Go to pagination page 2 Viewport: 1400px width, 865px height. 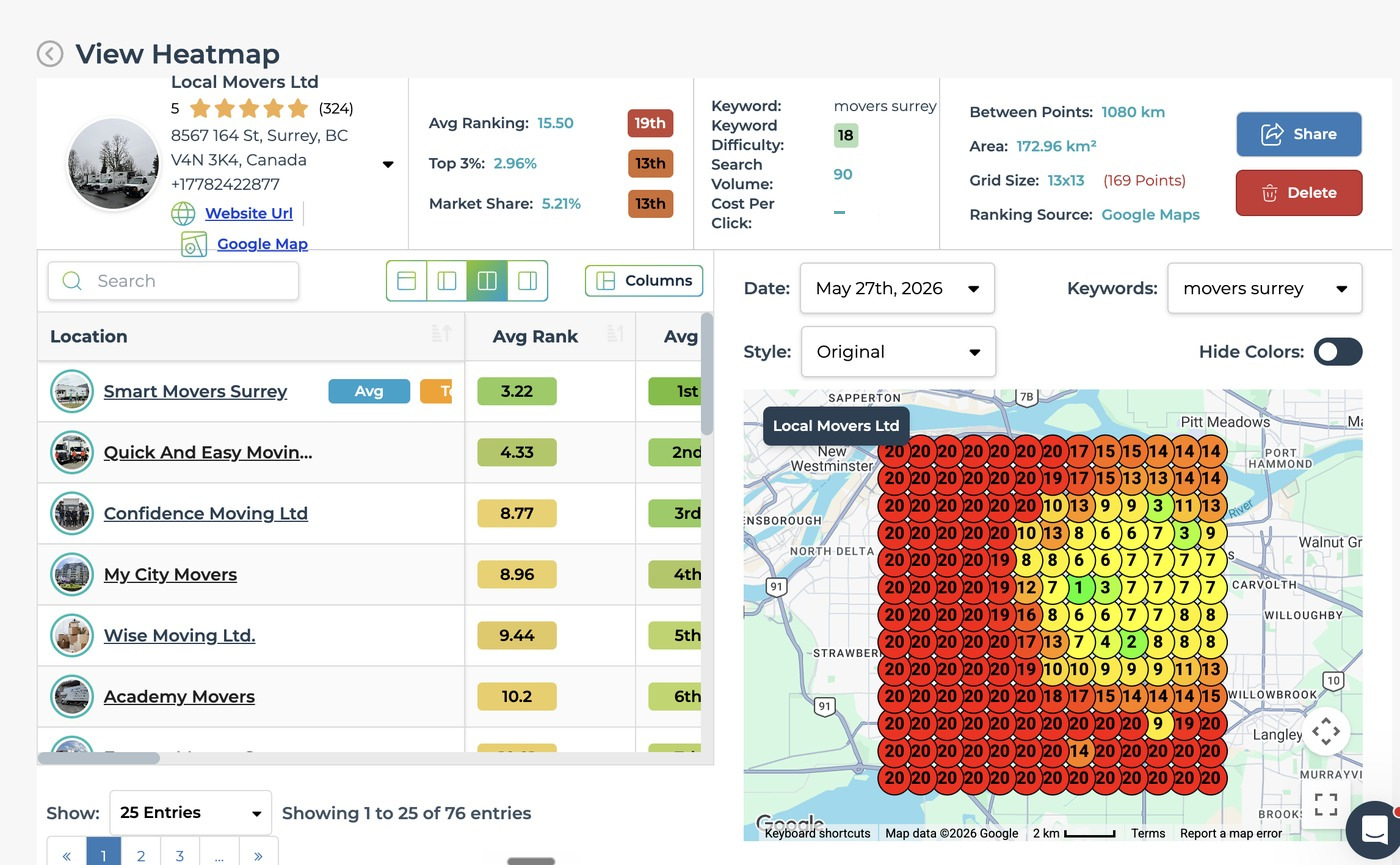pyautogui.click(x=141, y=855)
